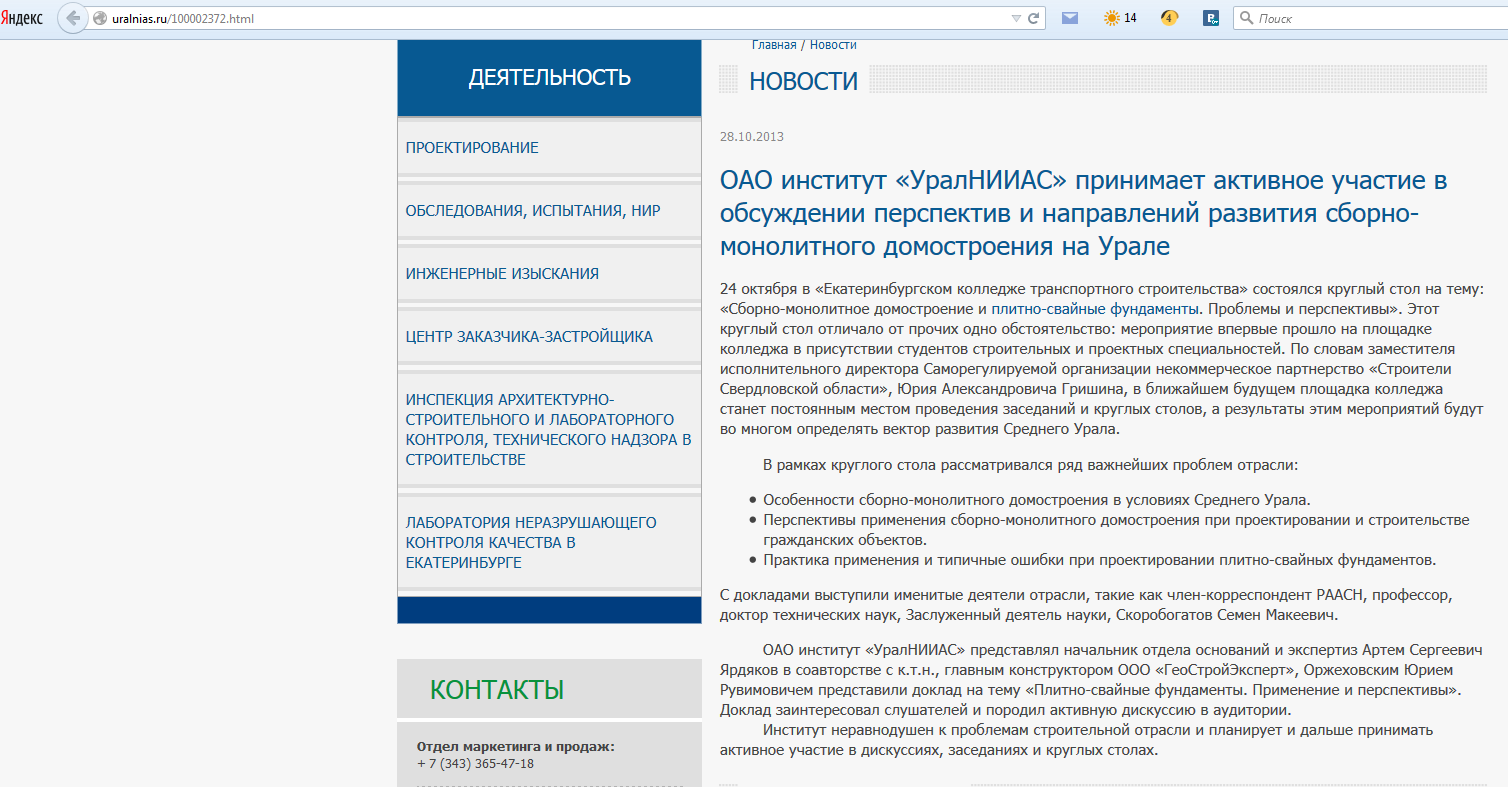Expand the address bar history dropdown arrow
The width and height of the screenshot is (1508, 787).
[x=1017, y=18]
